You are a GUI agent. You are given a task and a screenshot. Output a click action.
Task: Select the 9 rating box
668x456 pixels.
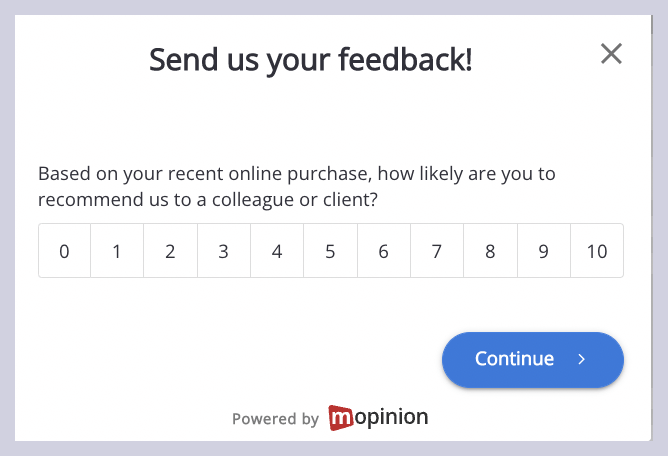click(543, 251)
